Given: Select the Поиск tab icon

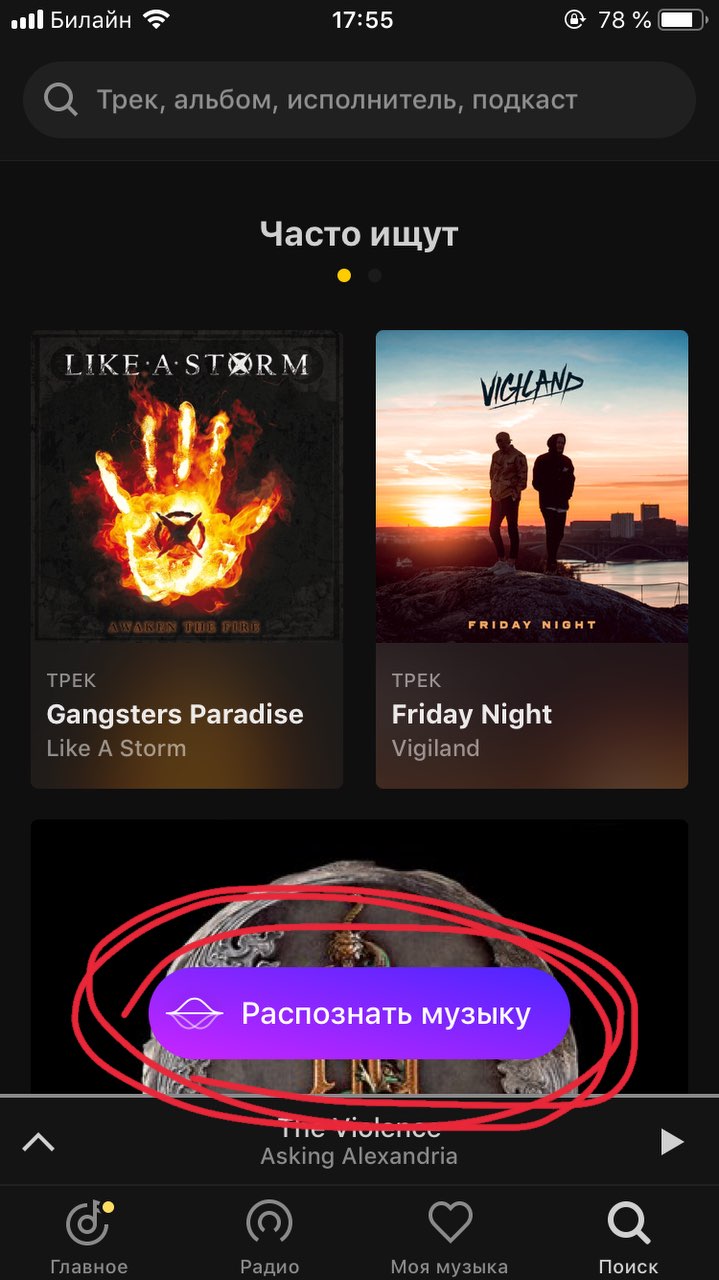Looking at the screenshot, I should point(629,1222).
